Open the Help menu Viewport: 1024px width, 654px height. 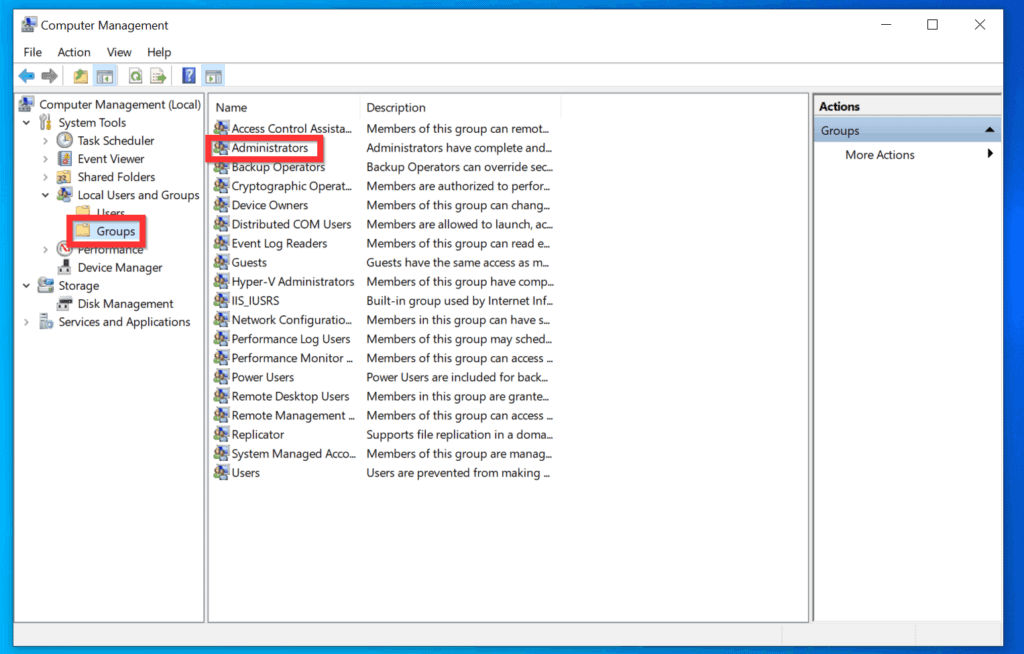[x=159, y=52]
